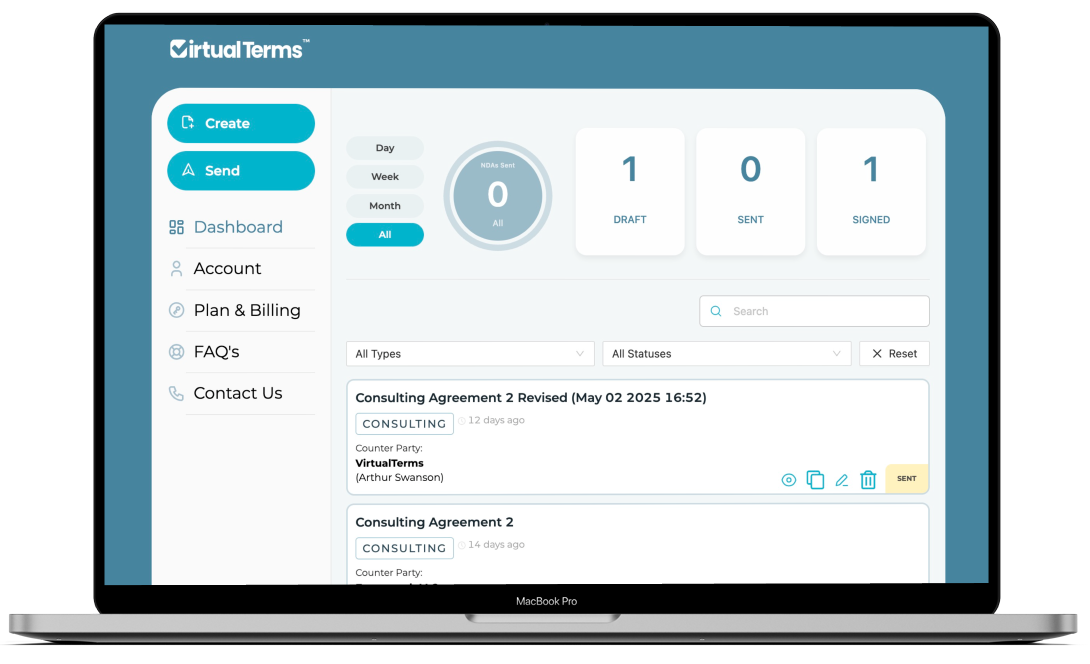The width and height of the screenshot is (1090, 664).
Task: Click the Dashboard grid icon
Action: (177, 227)
